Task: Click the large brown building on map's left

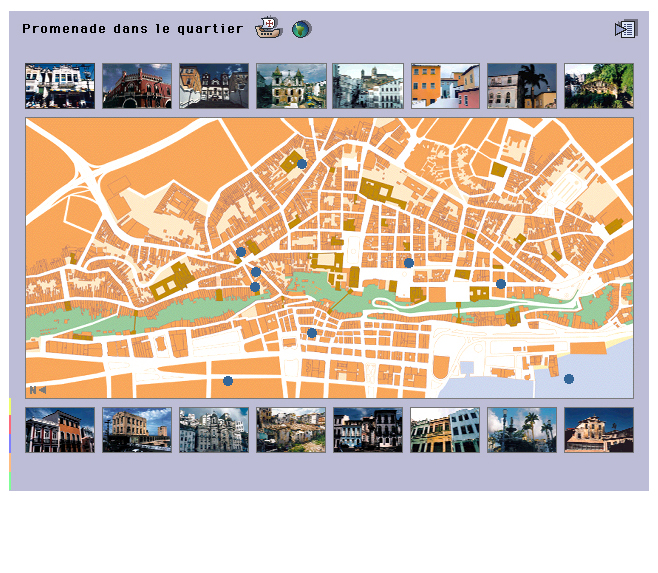Action: [x=172, y=282]
